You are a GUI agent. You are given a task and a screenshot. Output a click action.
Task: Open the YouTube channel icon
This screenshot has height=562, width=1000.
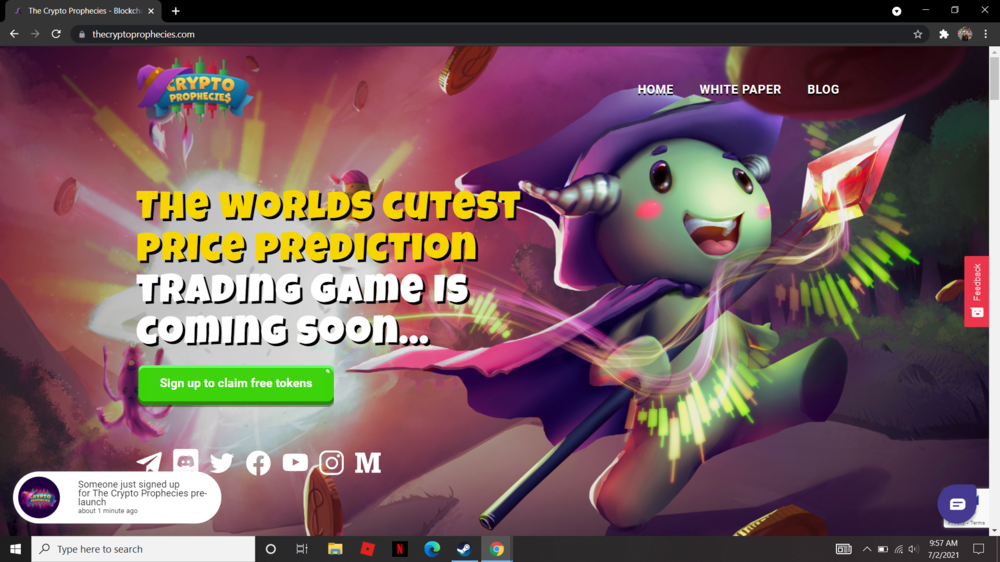point(295,462)
